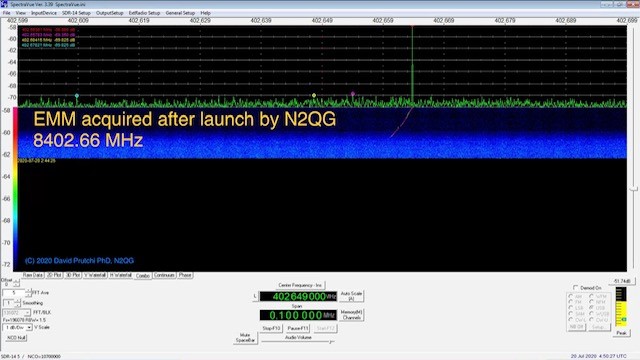The width and height of the screenshot is (640, 360).
Task: Click the Offset spinner arrows
Action: tap(16, 283)
